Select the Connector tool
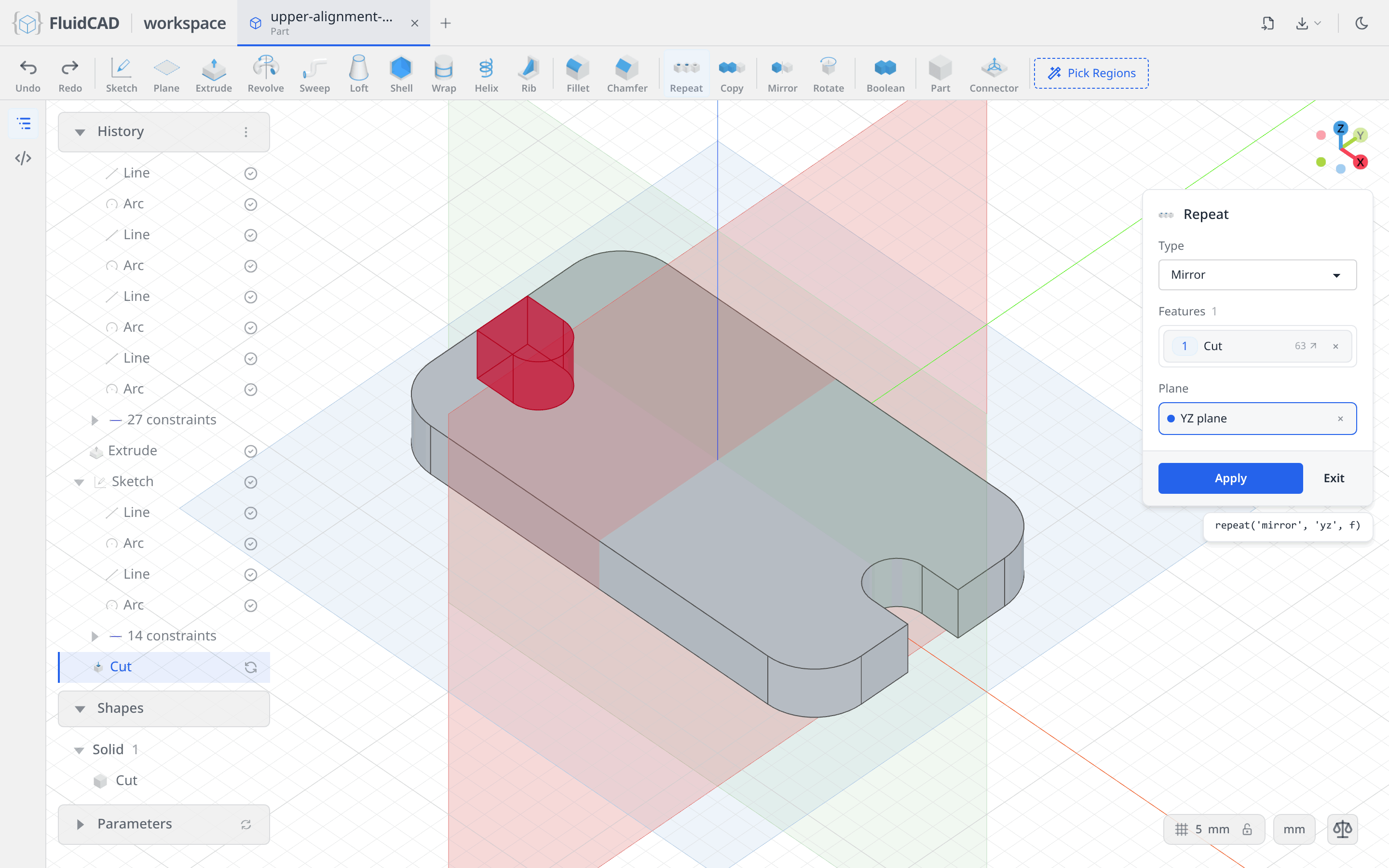This screenshot has width=1389, height=868. click(x=994, y=73)
